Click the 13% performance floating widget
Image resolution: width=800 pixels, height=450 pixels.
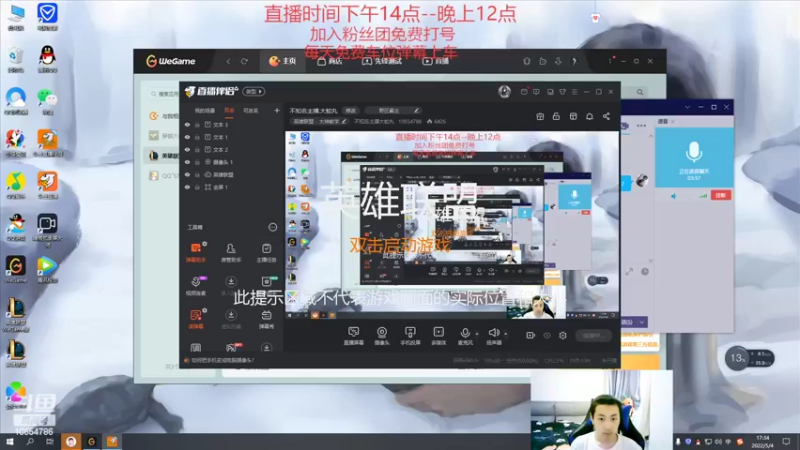tap(749, 358)
